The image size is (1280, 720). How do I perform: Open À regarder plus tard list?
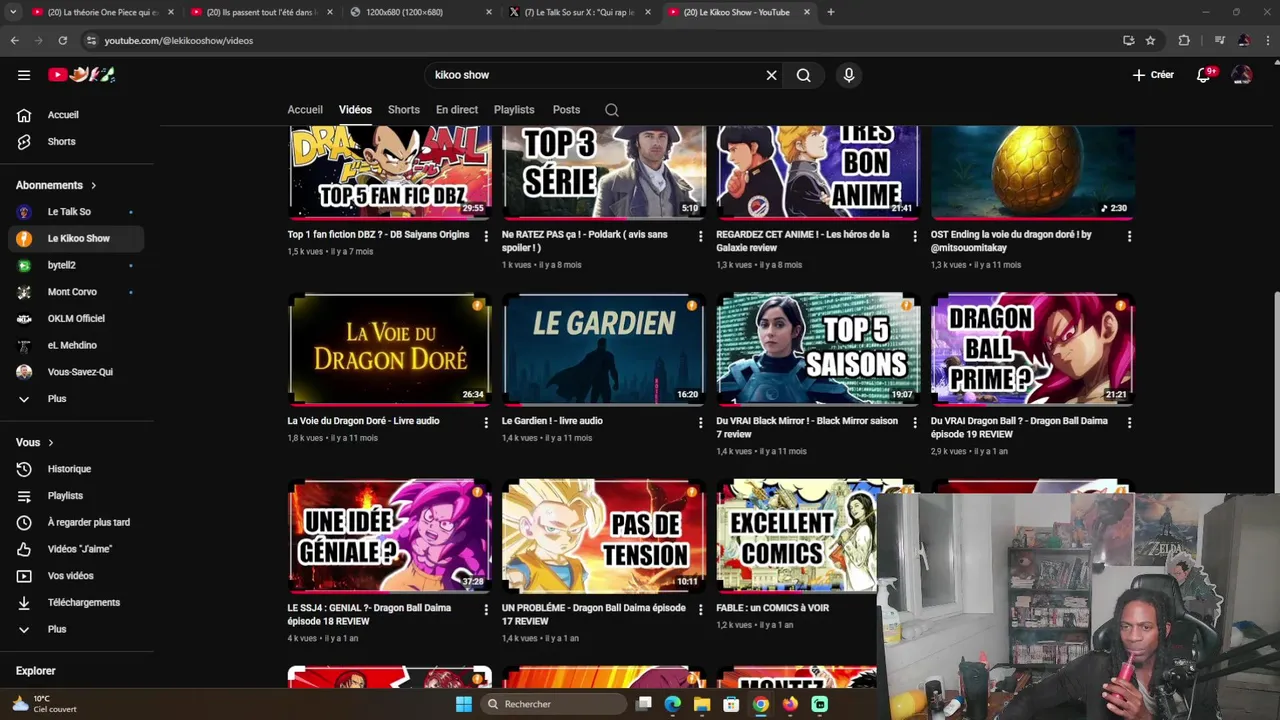click(76, 522)
